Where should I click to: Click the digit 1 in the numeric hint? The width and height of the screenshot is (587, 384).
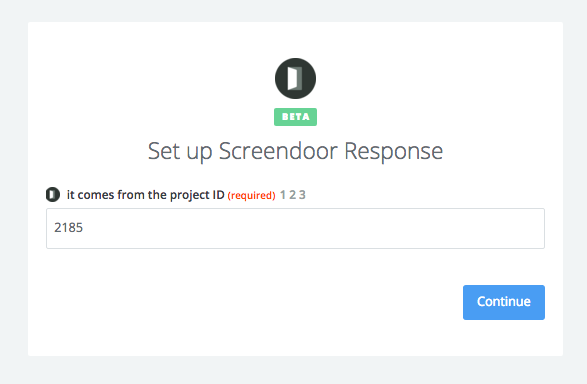coord(283,195)
